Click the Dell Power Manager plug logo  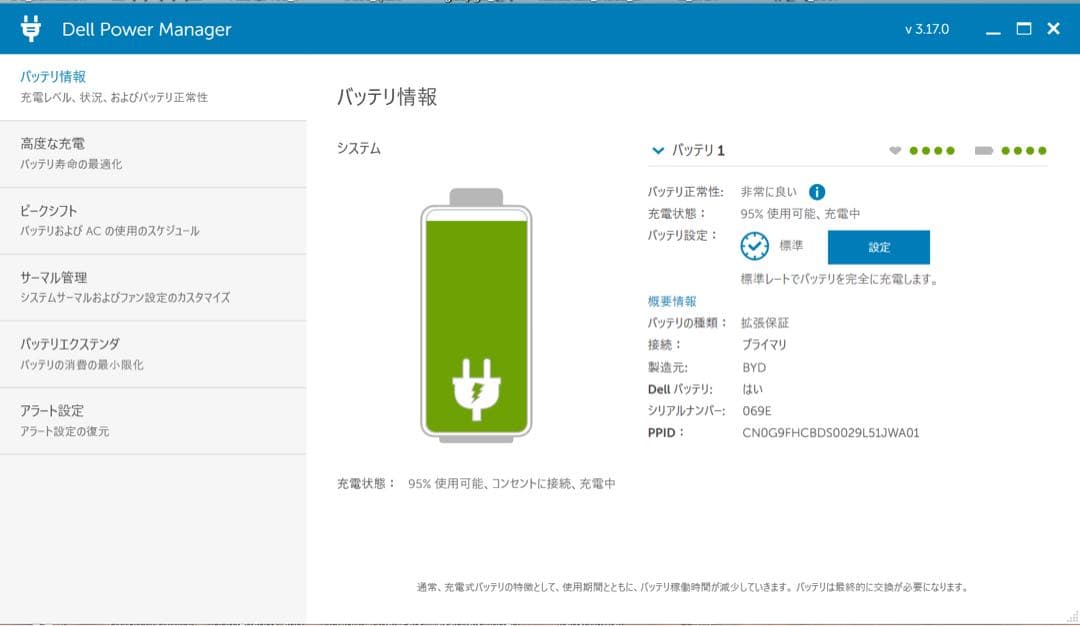31,29
